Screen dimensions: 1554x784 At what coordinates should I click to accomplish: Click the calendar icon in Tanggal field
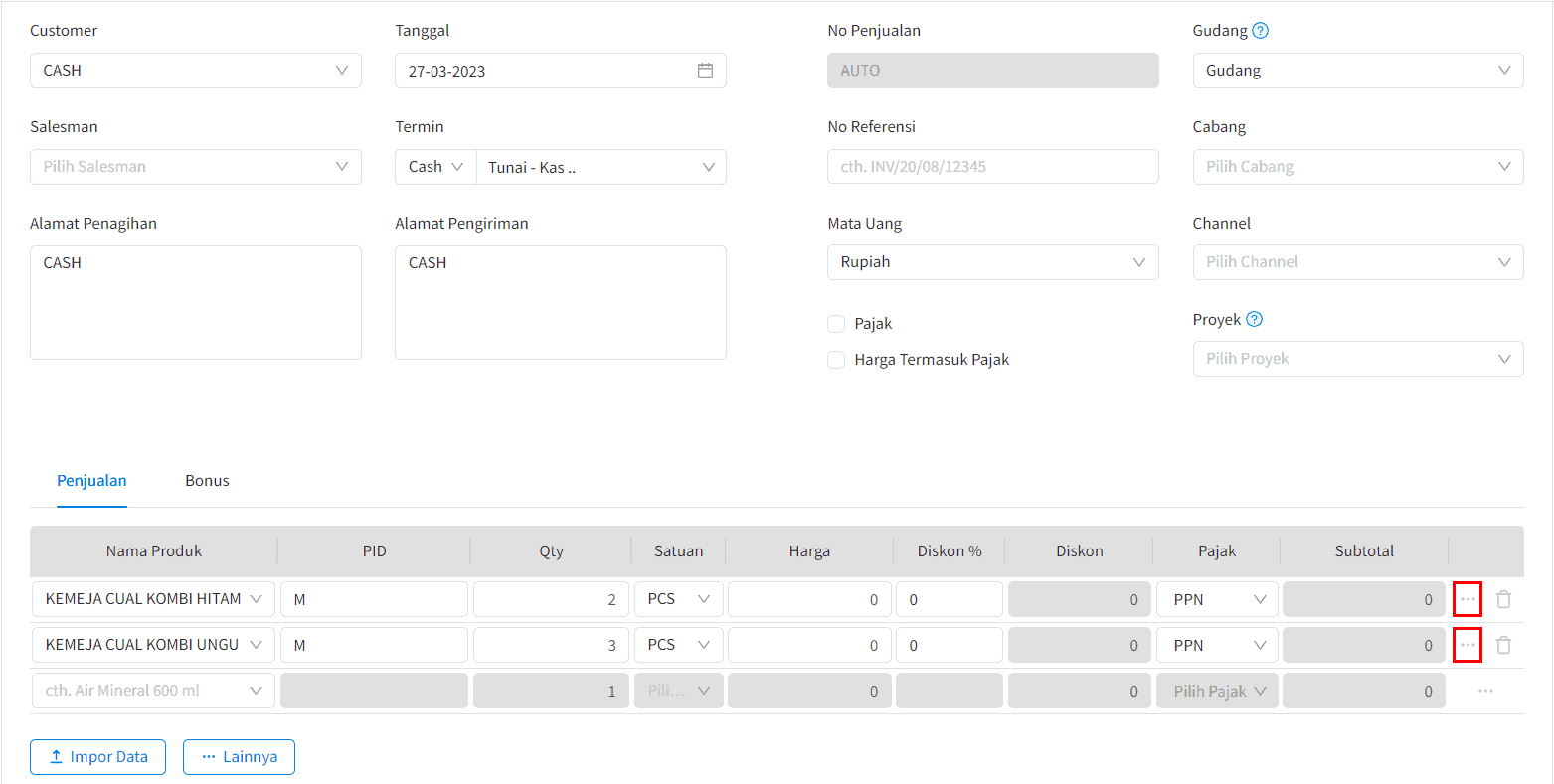click(705, 71)
